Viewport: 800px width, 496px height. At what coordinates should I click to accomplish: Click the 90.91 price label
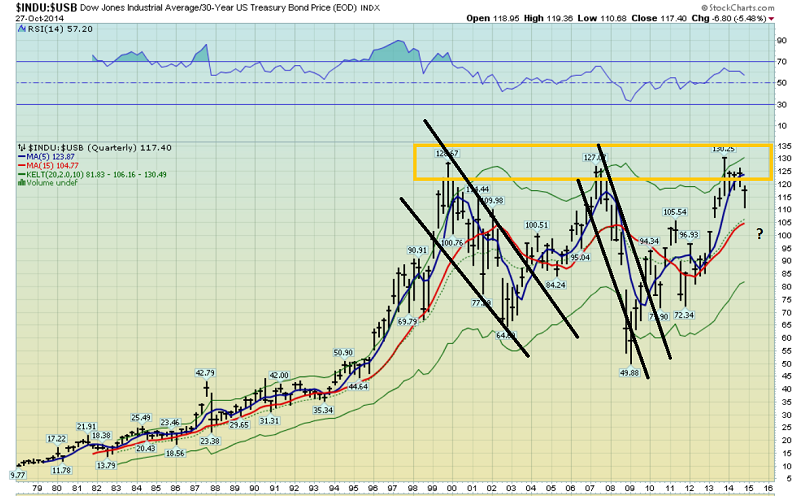coord(417,250)
